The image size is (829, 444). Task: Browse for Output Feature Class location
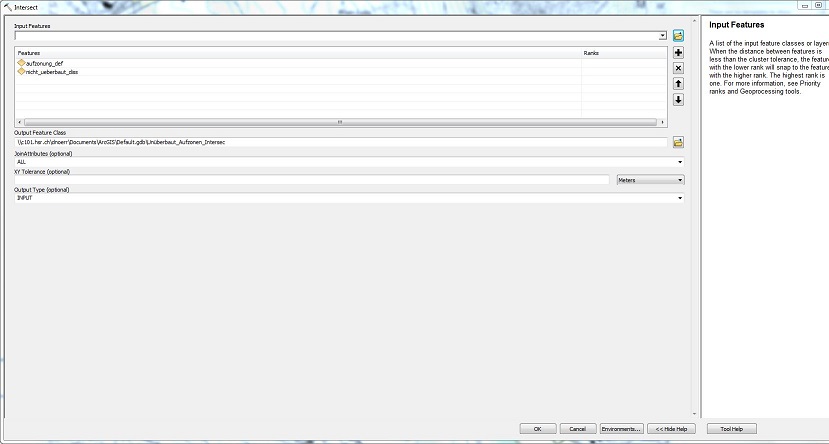[678, 142]
